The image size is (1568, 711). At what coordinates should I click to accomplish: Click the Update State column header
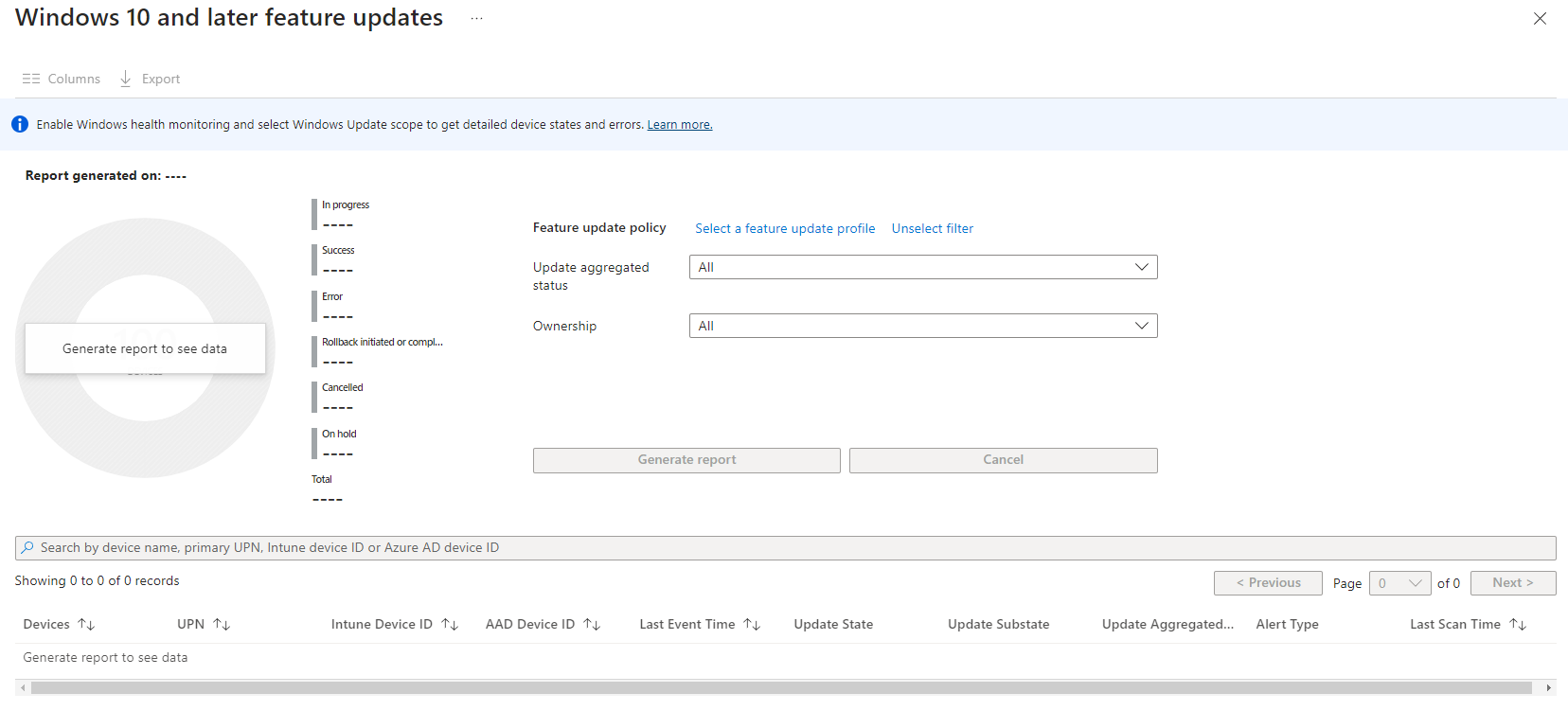point(833,624)
